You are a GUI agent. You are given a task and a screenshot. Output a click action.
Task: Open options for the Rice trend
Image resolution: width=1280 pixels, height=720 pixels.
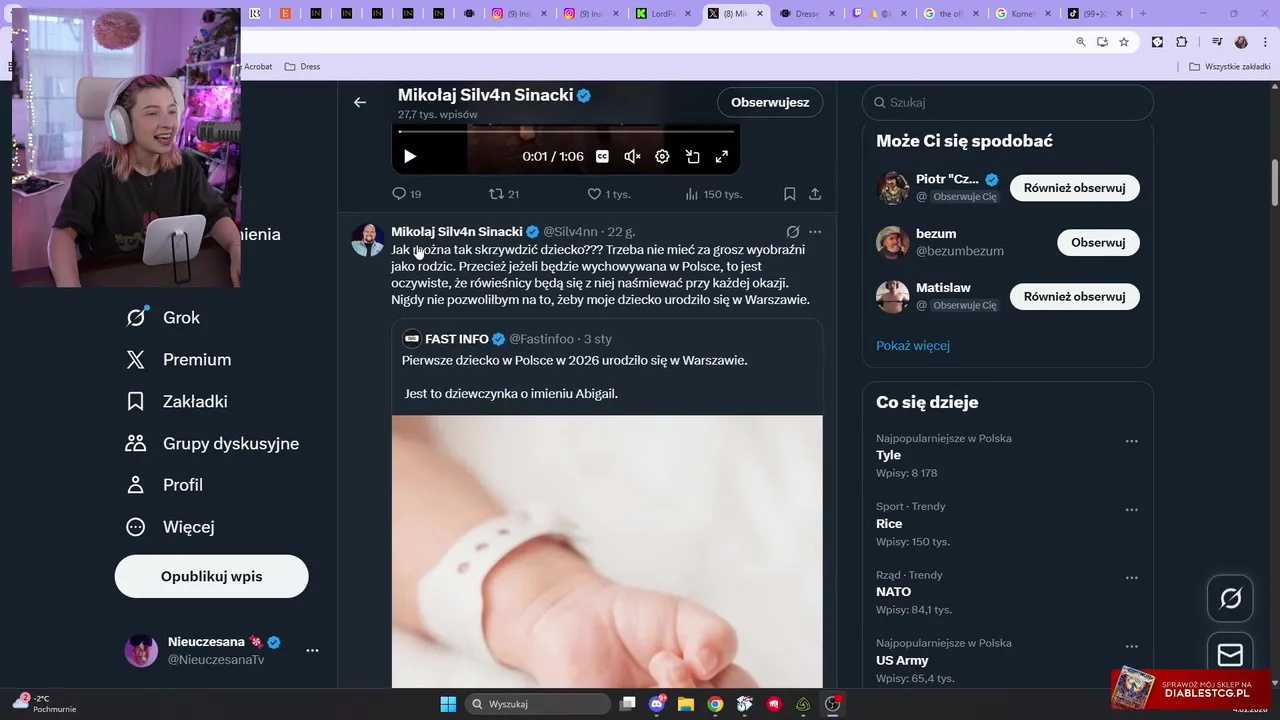tap(1131, 510)
